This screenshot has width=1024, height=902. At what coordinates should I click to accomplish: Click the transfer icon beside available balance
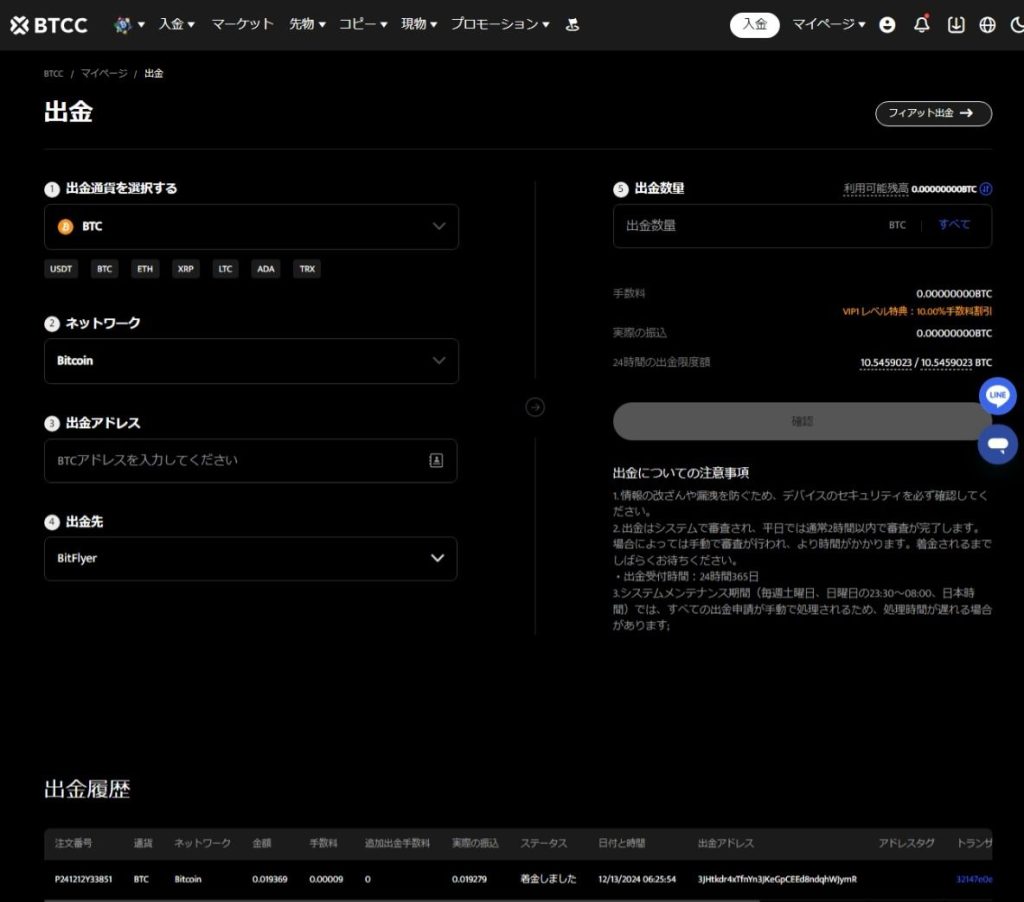pyautogui.click(x=985, y=188)
